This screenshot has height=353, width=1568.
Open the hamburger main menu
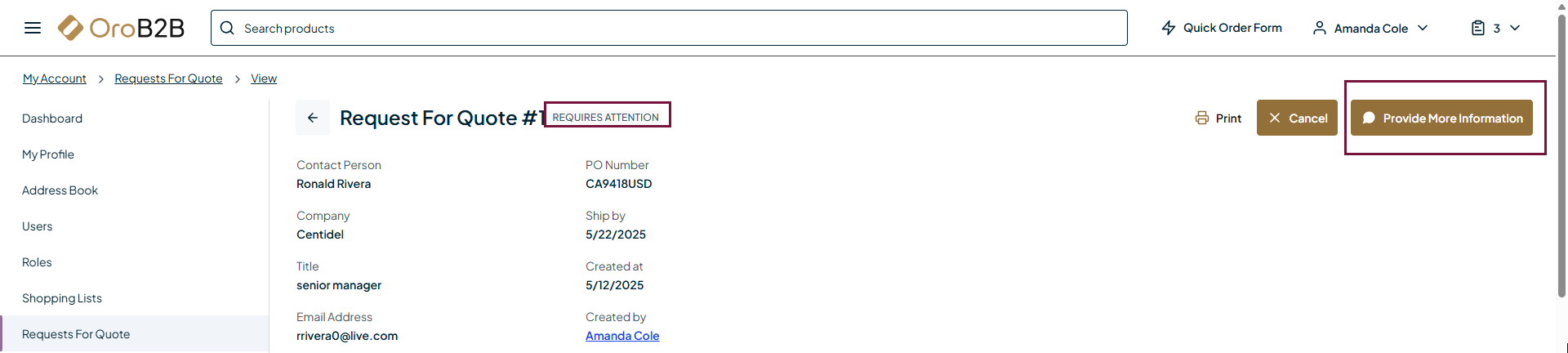pos(33,28)
